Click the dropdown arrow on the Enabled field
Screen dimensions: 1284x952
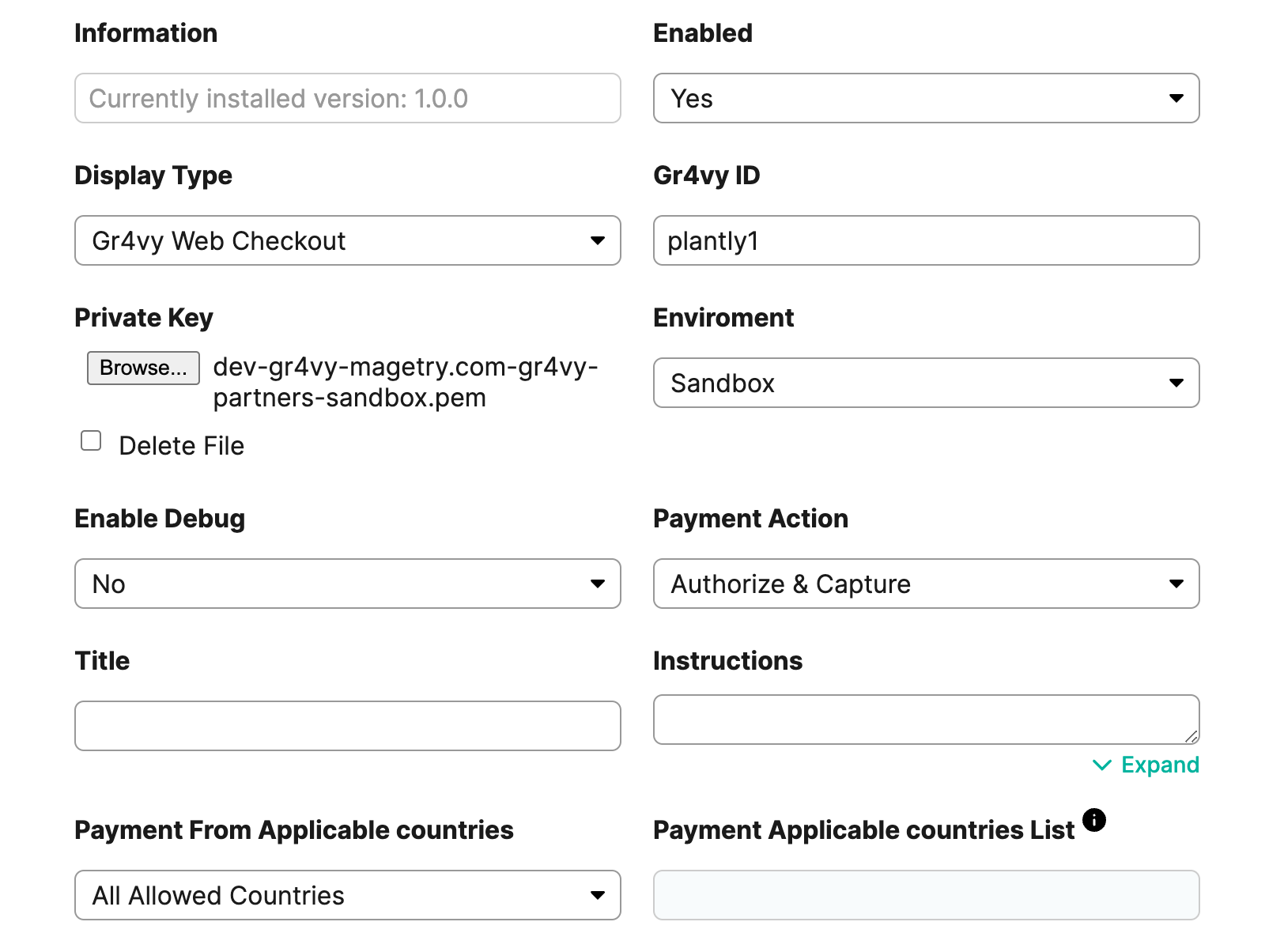point(1177,98)
